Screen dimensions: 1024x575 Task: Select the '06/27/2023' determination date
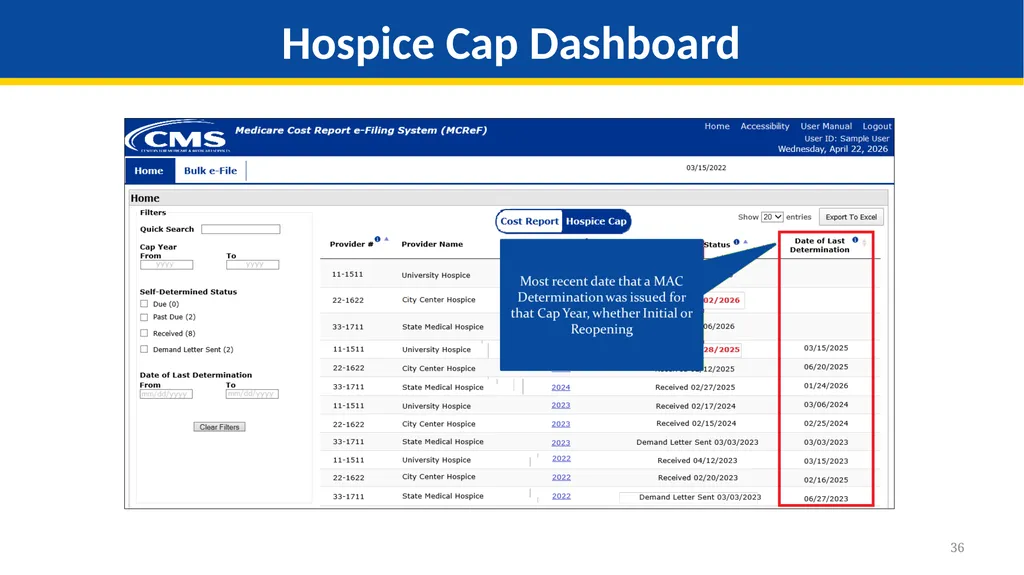[825, 499]
